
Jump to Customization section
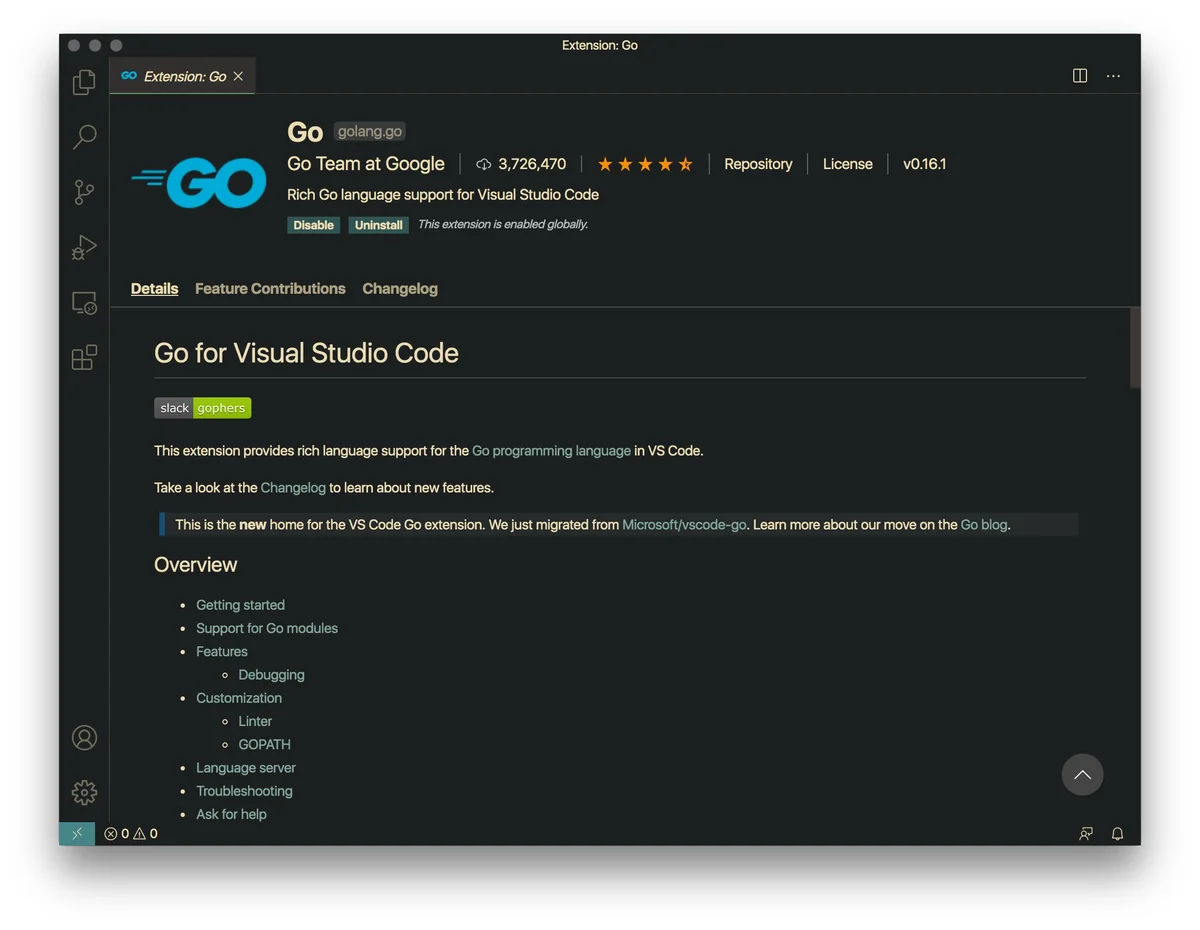pyautogui.click(x=239, y=698)
